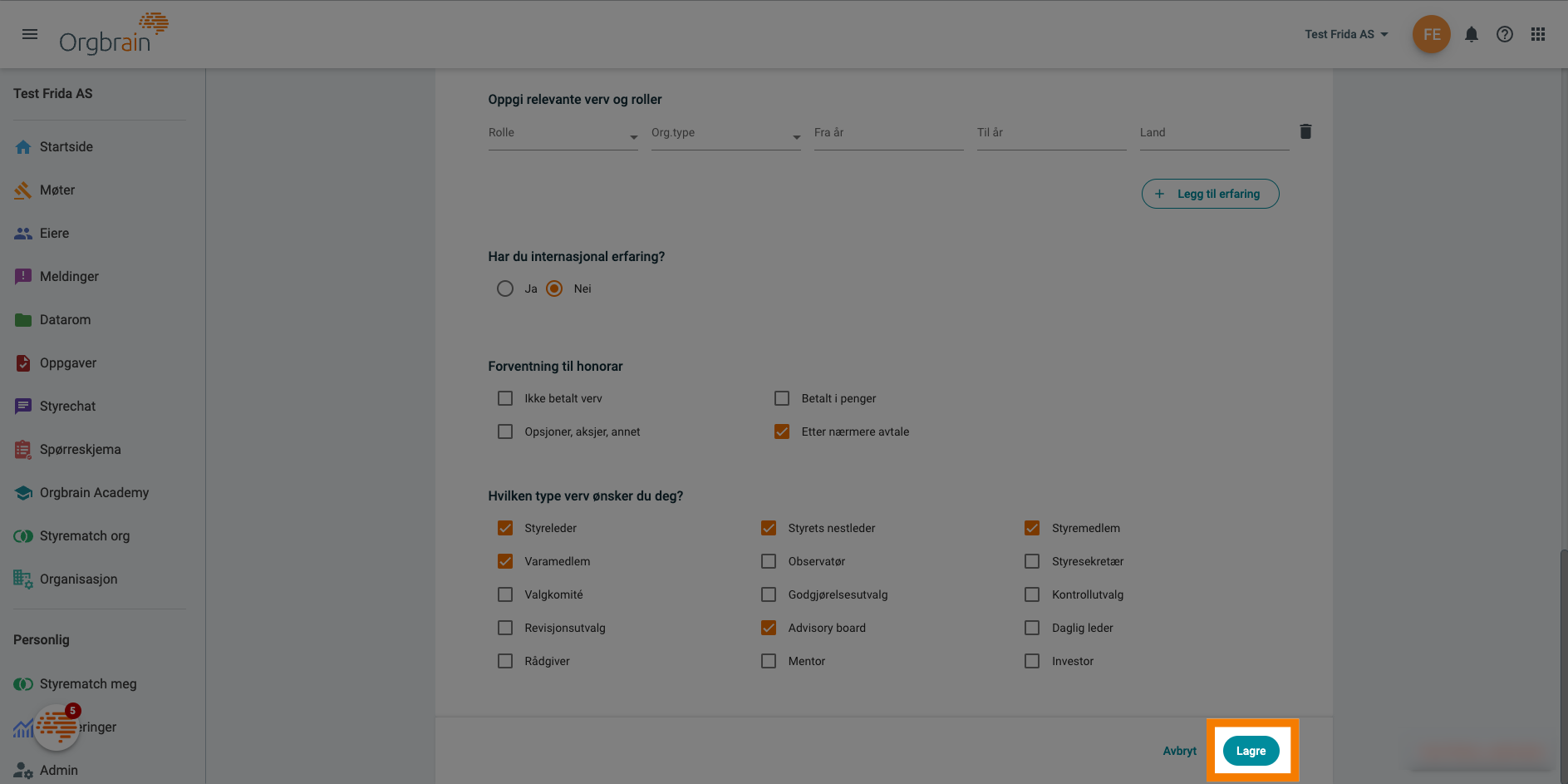The height and width of the screenshot is (784, 1568).
Task: Check the Daglig leder checkbox
Action: point(1032,628)
